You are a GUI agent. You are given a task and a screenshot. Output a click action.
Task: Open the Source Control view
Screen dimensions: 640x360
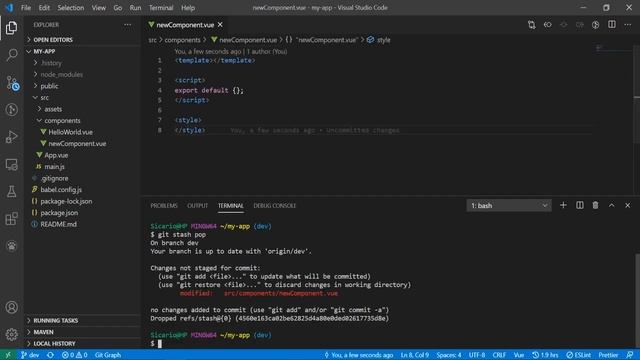tap(11, 82)
